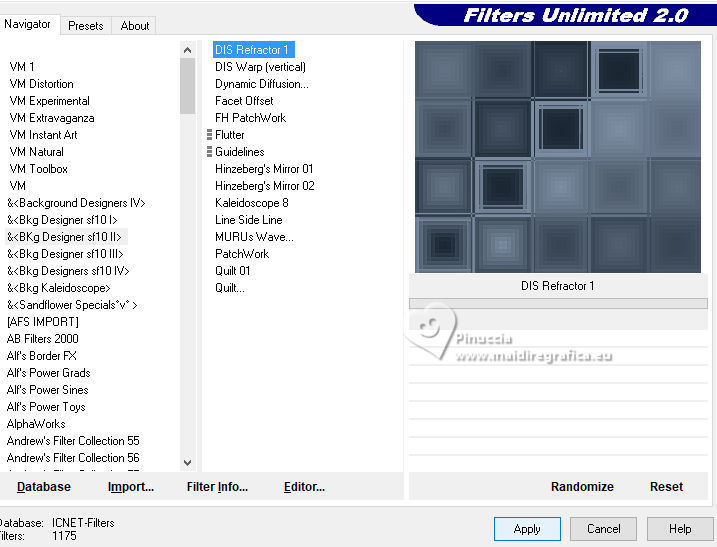Screen dimensions: 717x547
Task: Select &<Bkg Designers sf10 IV> category
Action: point(68,271)
